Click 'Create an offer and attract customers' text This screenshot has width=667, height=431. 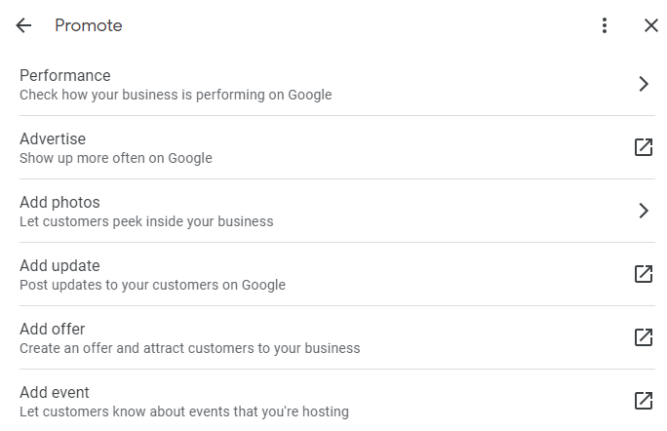point(190,348)
